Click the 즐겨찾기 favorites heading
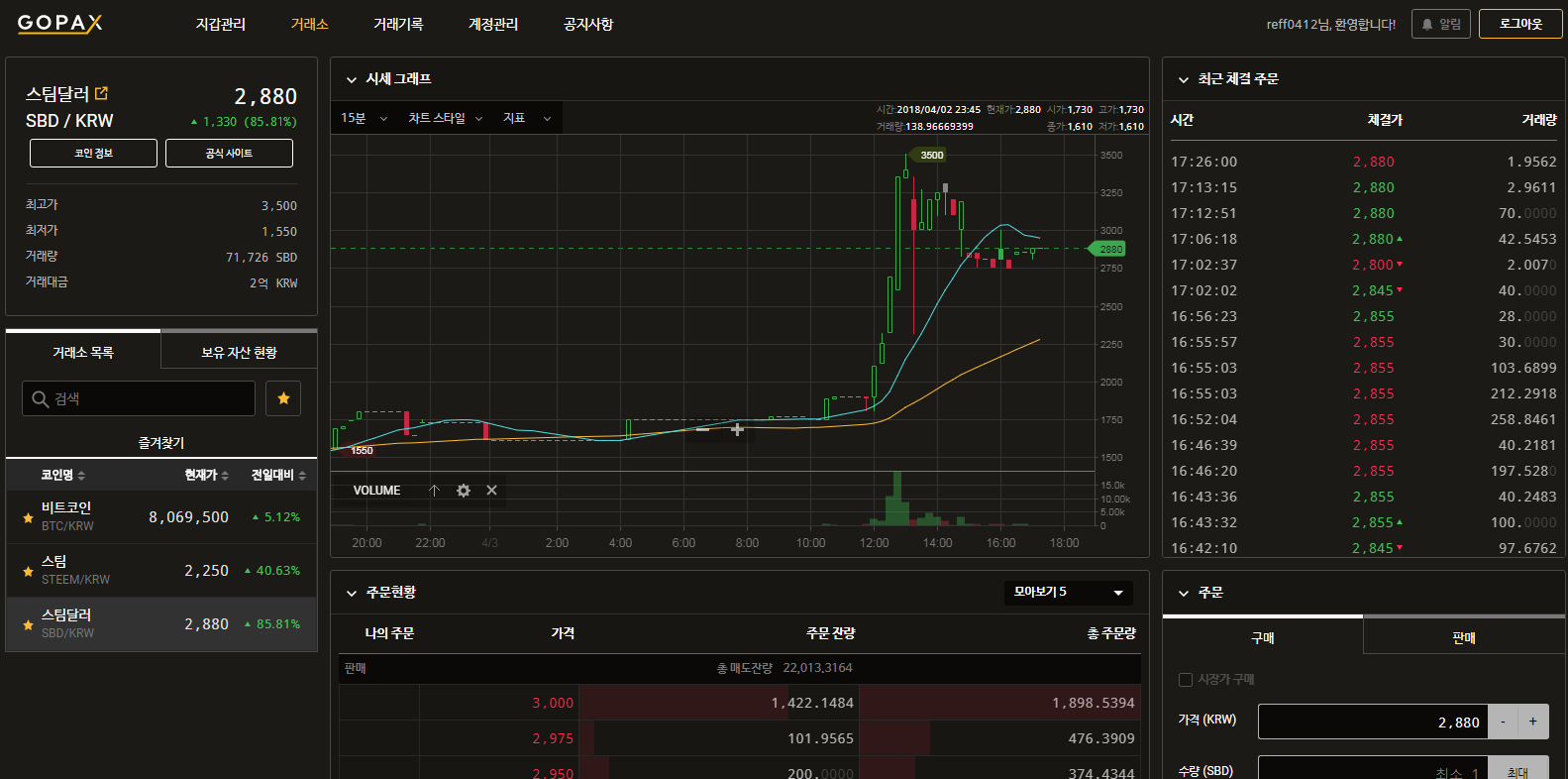This screenshot has height=779, width=1568. tap(161, 443)
